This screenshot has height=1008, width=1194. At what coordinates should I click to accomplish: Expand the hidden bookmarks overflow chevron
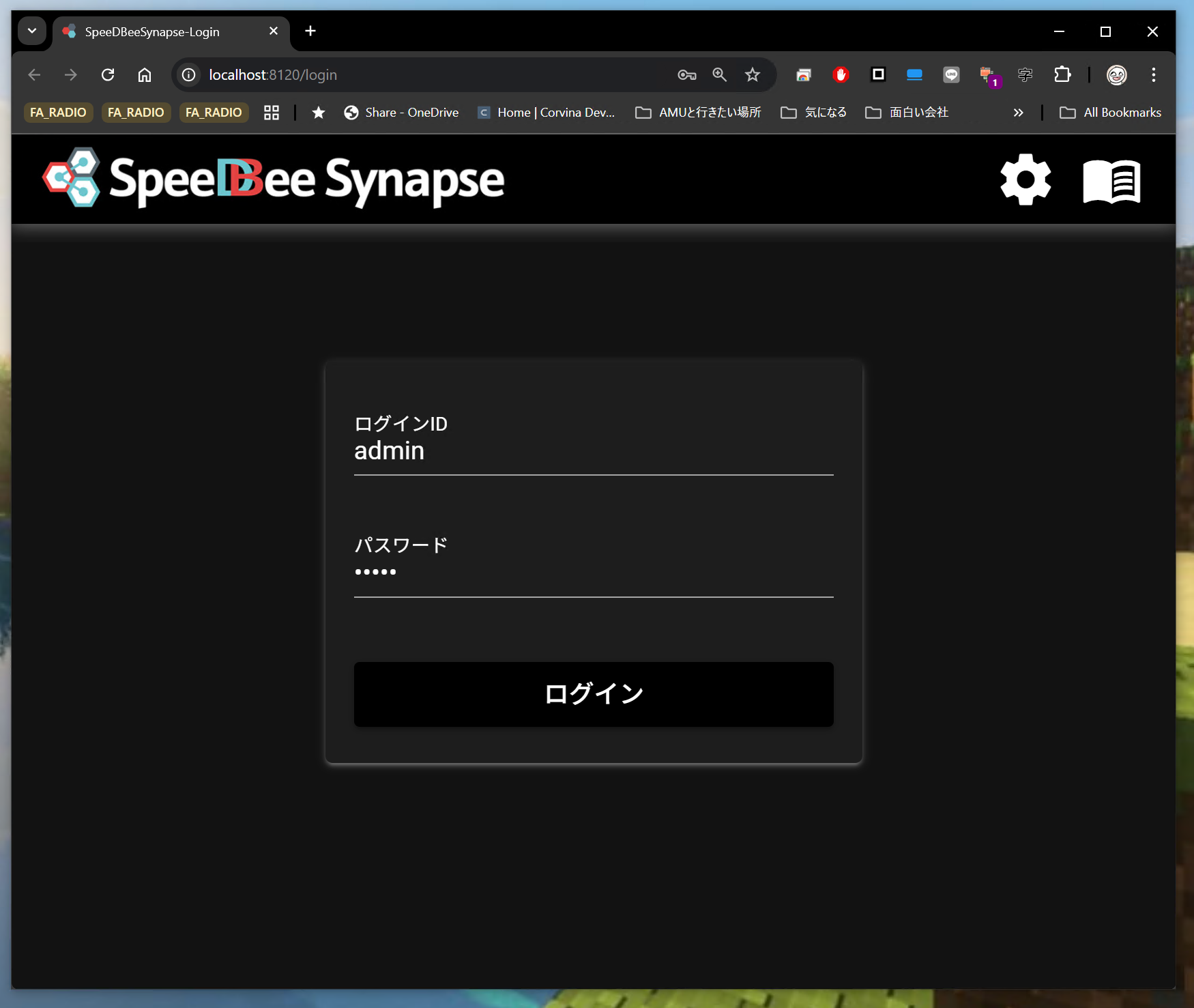[x=1018, y=113]
